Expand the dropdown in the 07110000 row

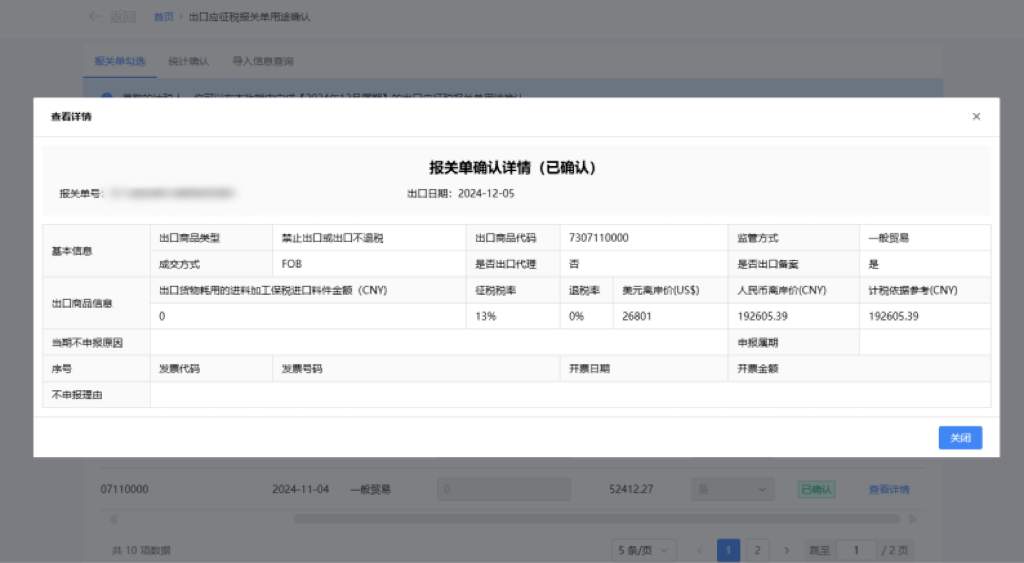click(x=733, y=490)
